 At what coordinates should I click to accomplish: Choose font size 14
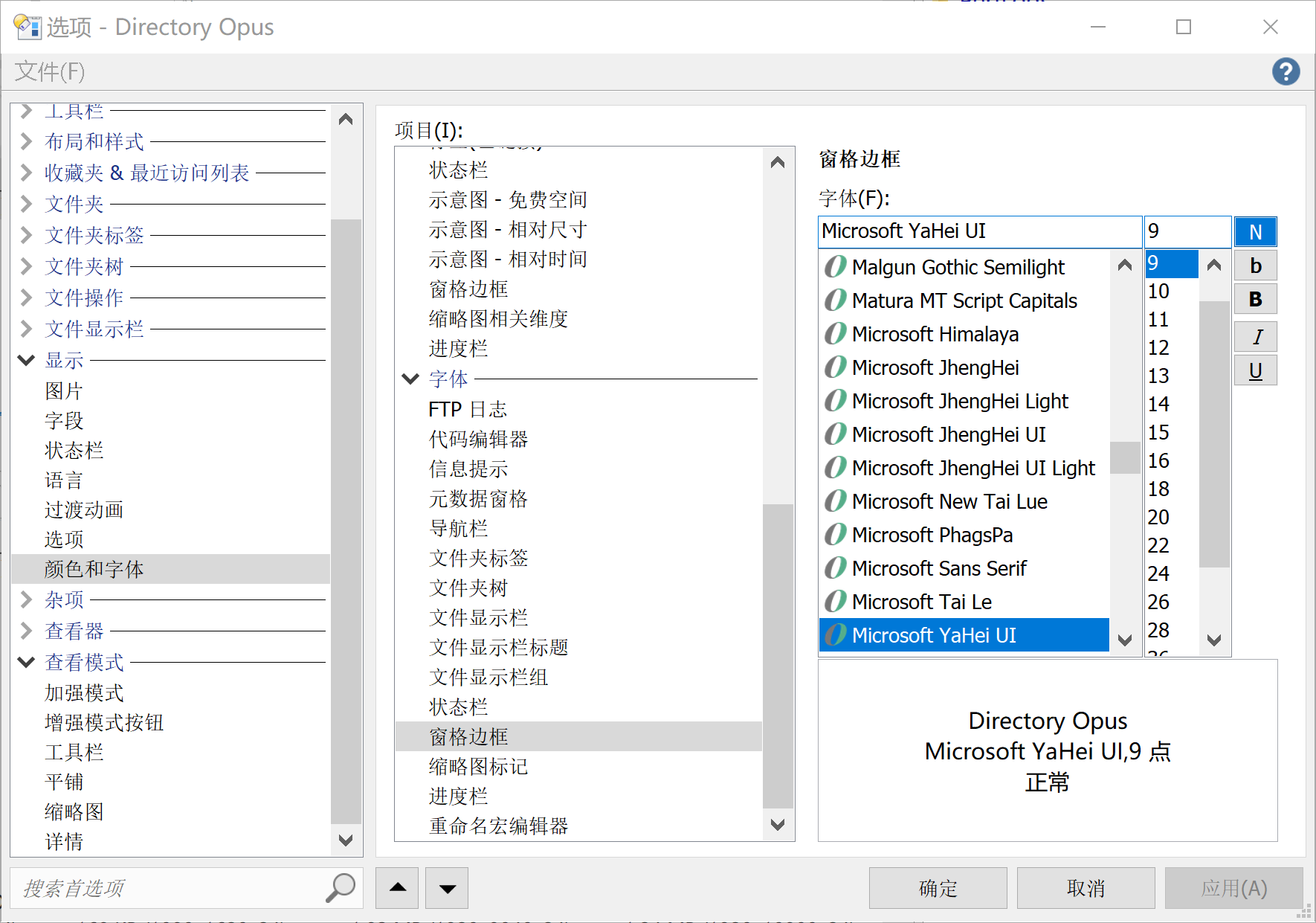coord(1172,404)
